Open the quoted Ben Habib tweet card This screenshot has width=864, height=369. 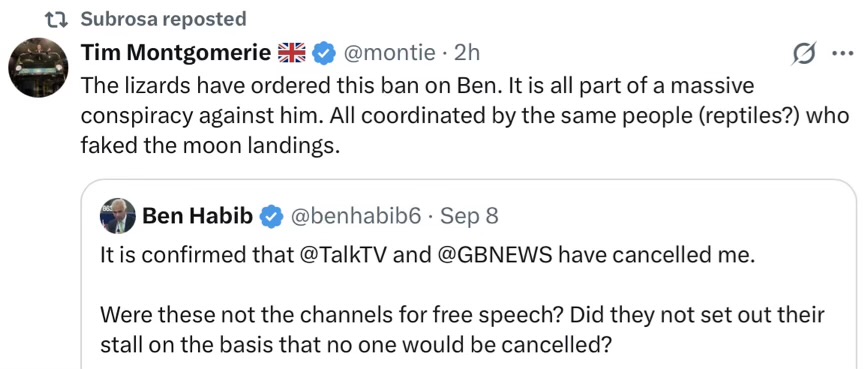pos(472,274)
